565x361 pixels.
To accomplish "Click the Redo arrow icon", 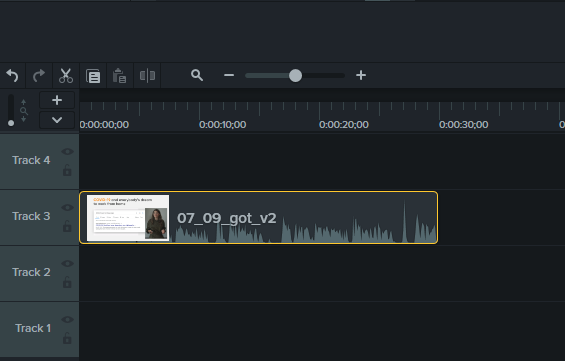I will [x=39, y=76].
